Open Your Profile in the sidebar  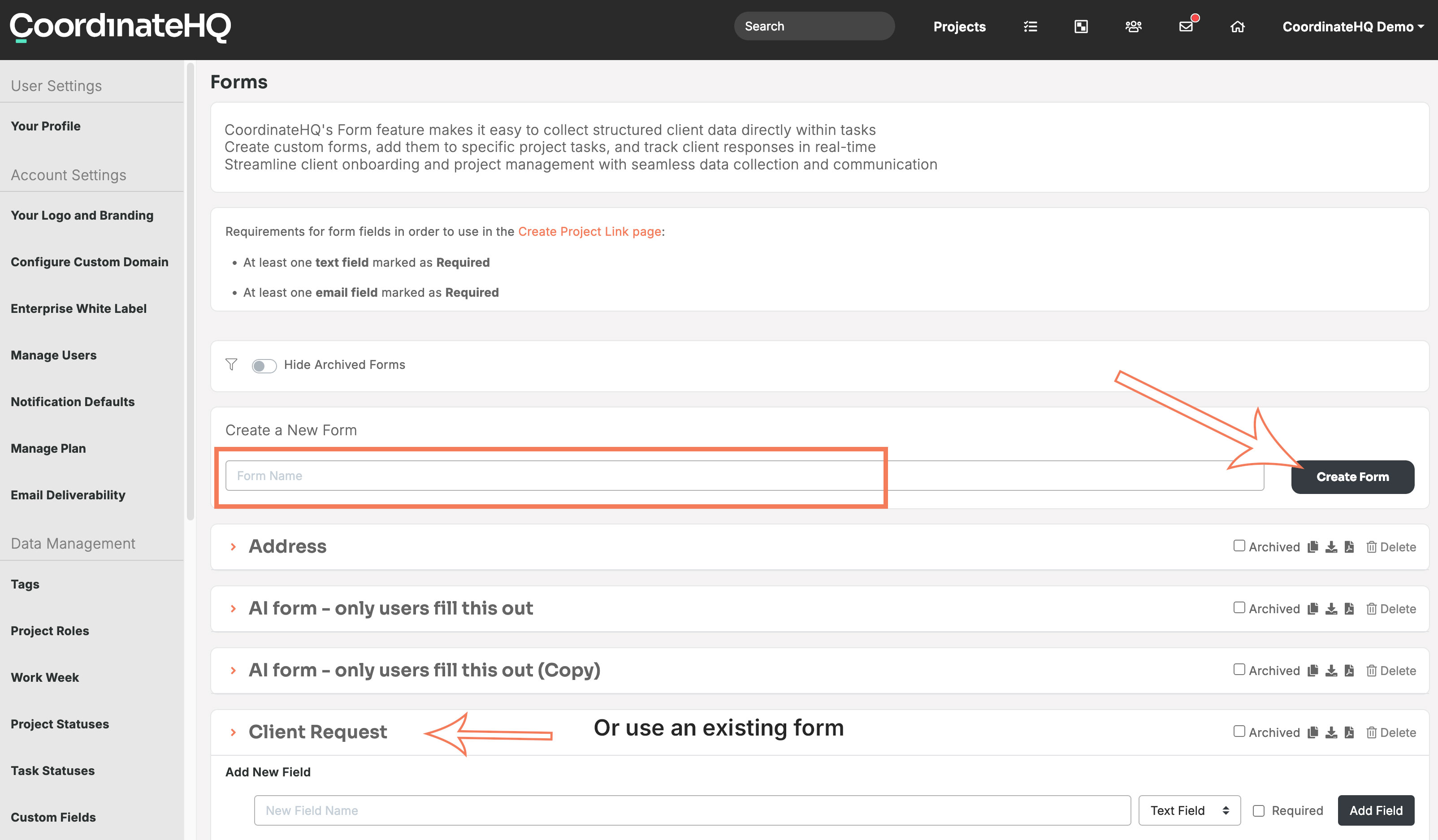pyautogui.click(x=46, y=126)
